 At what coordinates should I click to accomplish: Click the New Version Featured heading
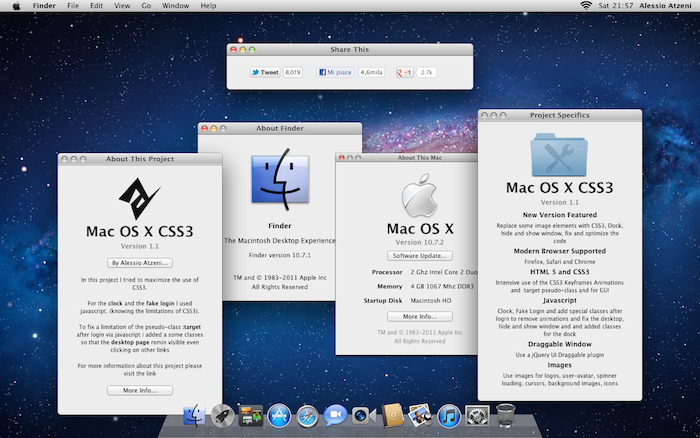560,215
